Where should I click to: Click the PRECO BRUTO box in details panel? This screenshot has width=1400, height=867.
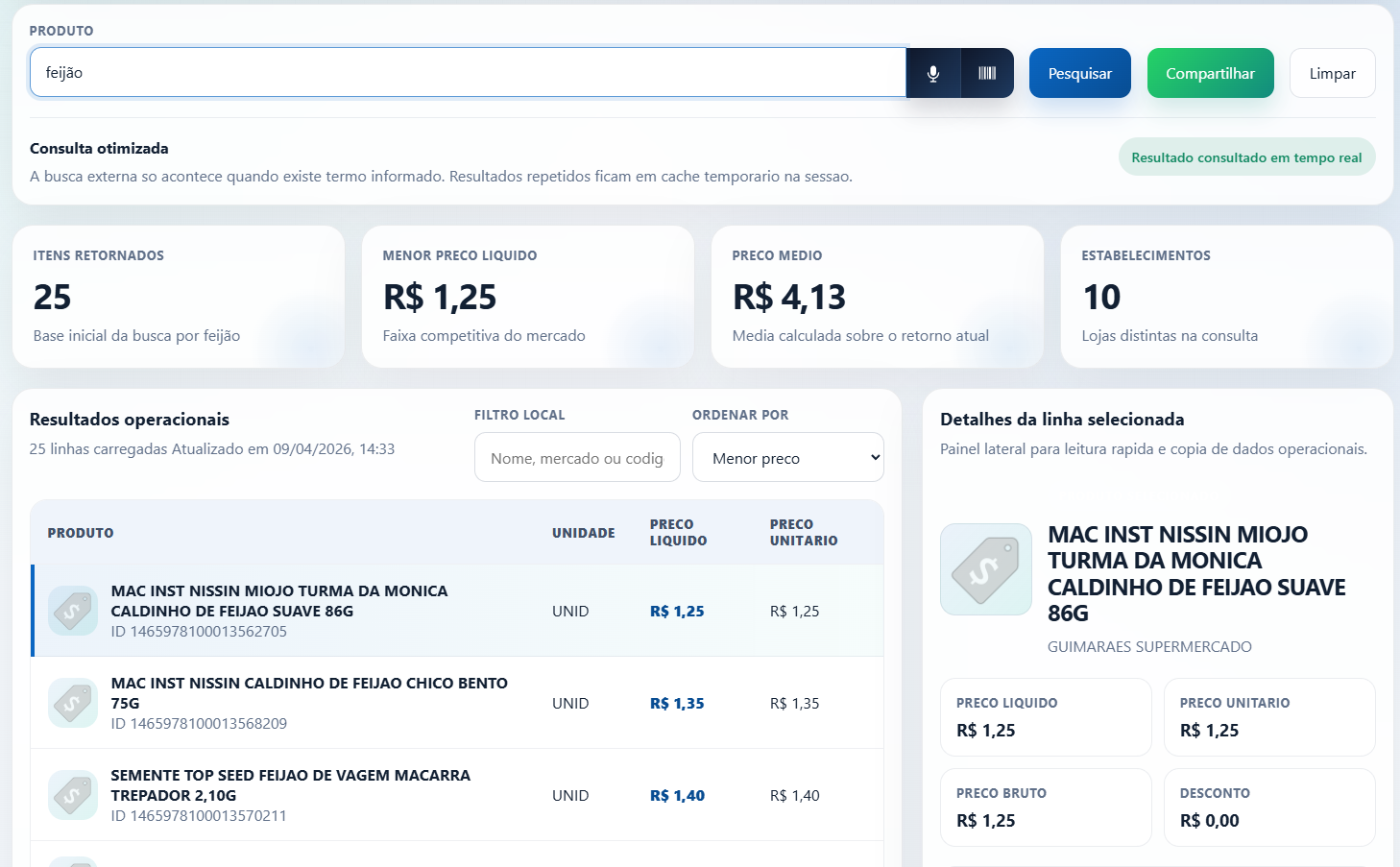1046,807
